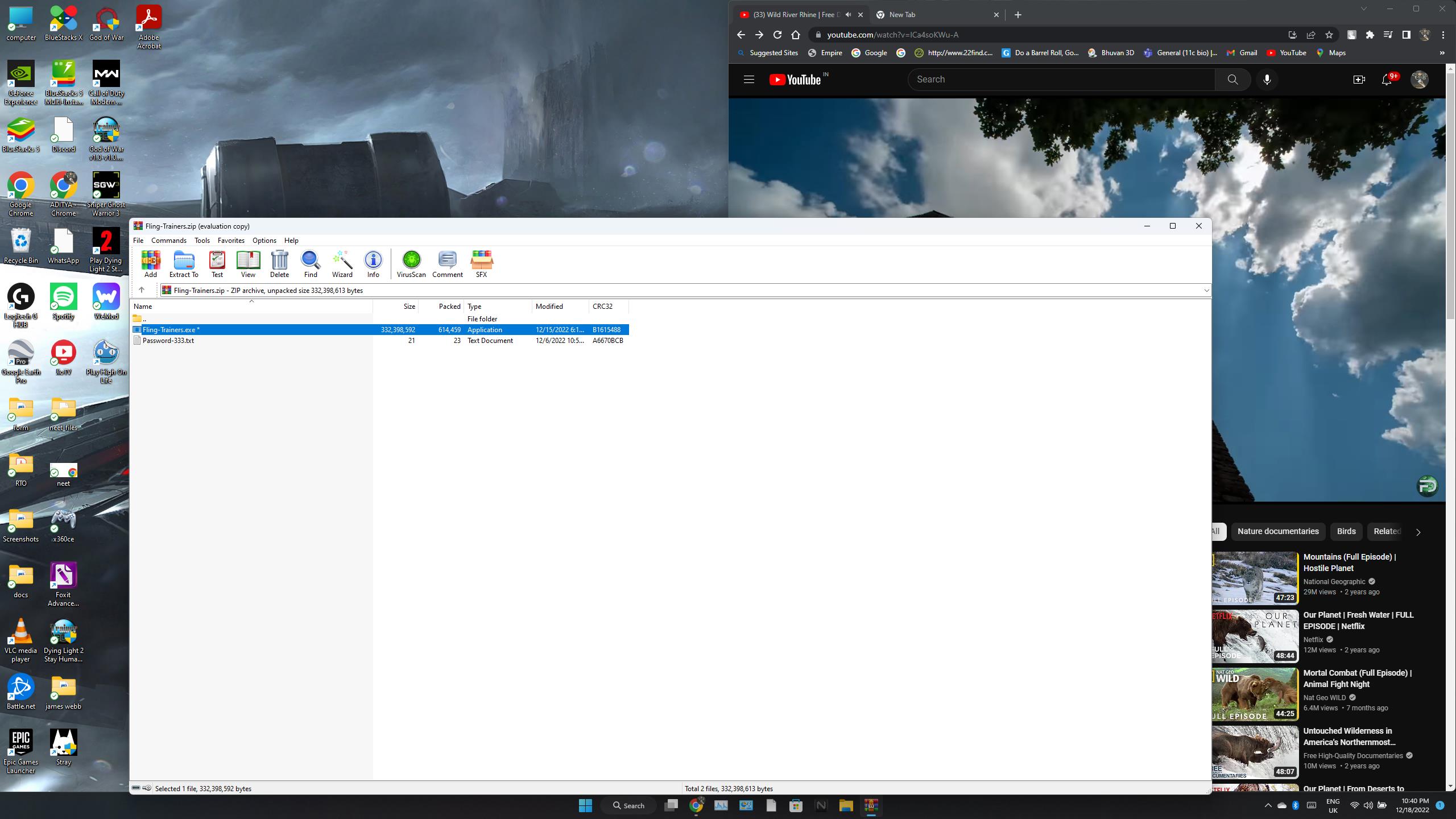The image size is (1456, 819).
Task: Run VirusScan on the archive
Action: pos(411,264)
